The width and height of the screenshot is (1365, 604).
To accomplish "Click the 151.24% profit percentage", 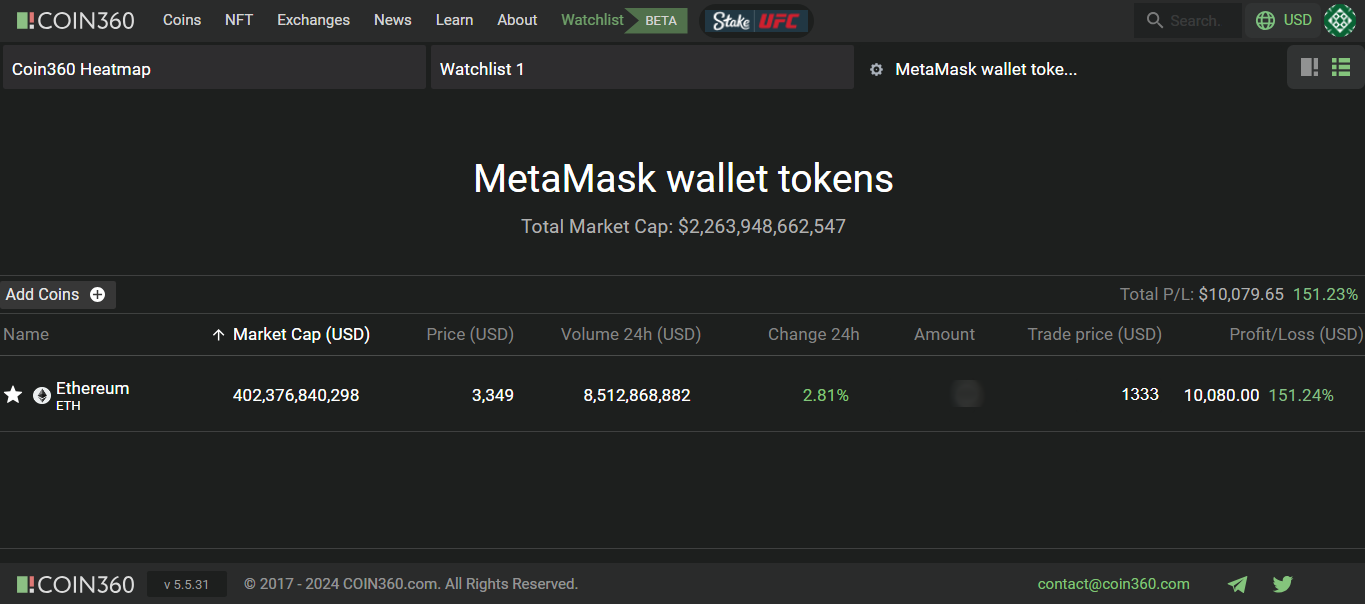I will point(1301,395).
